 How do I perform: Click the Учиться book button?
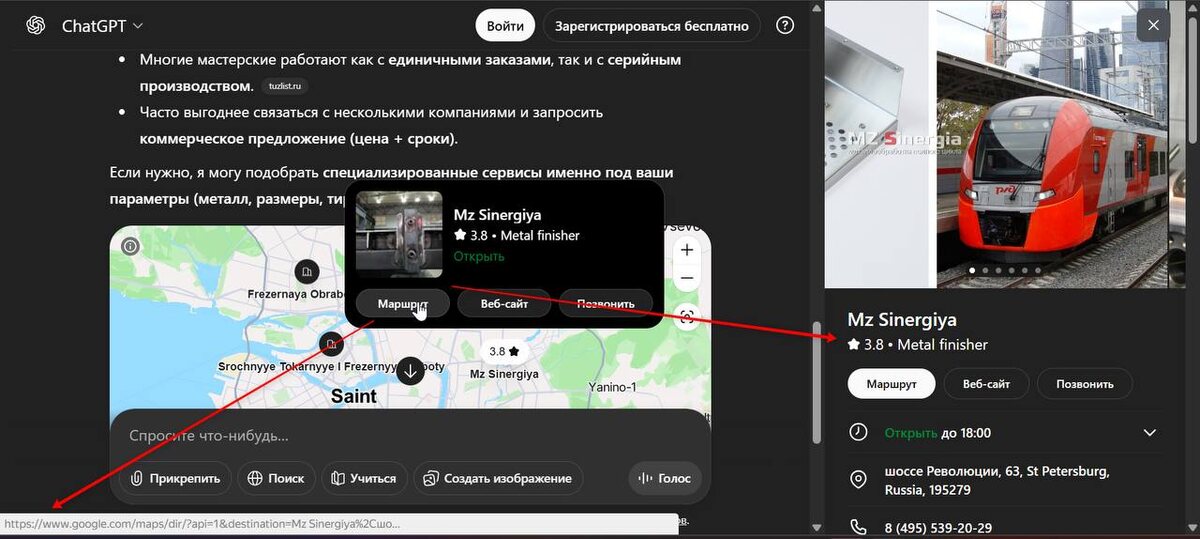(x=365, y=478)
